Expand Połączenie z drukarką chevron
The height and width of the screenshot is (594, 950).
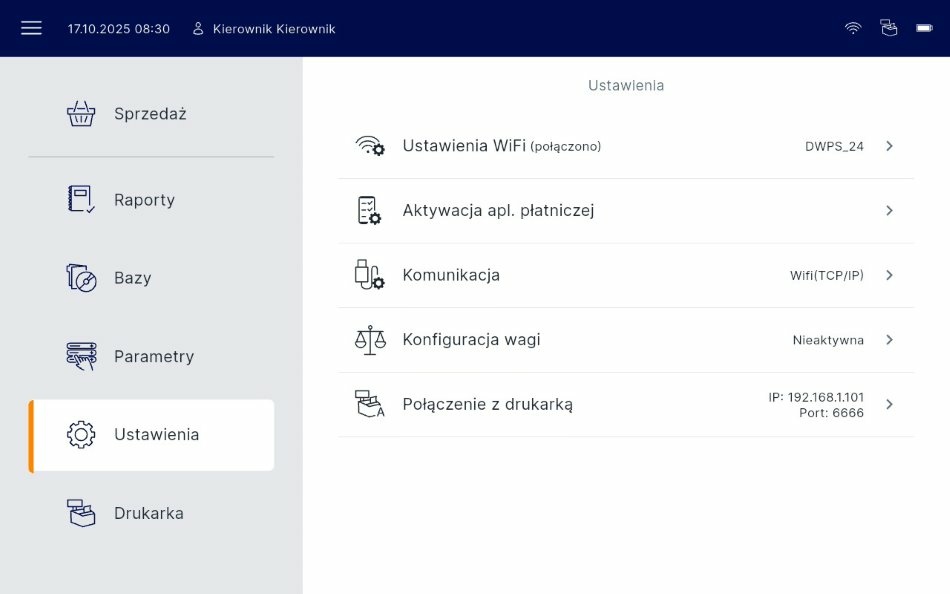click(889, 405)
